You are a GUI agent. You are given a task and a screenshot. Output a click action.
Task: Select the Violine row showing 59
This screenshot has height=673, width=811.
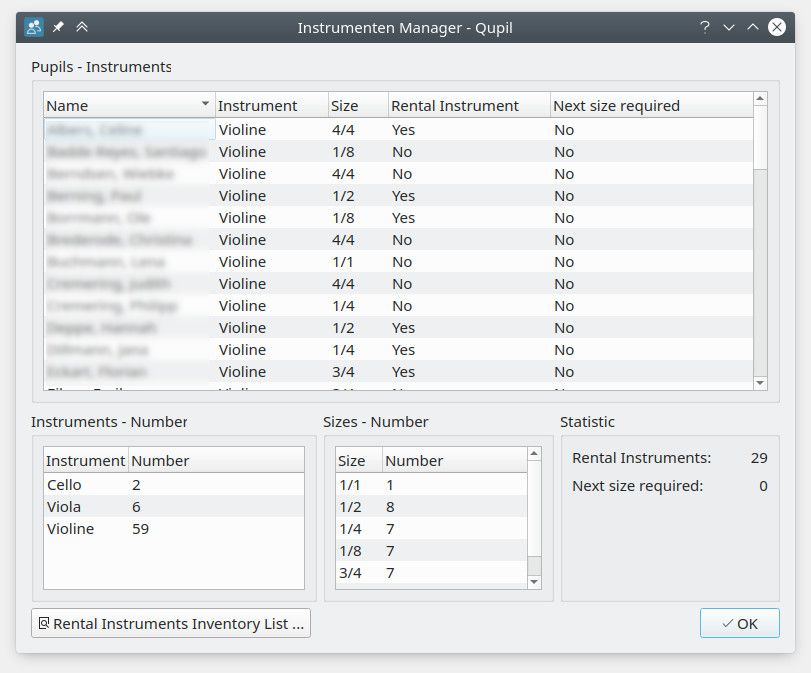[174, 529]
